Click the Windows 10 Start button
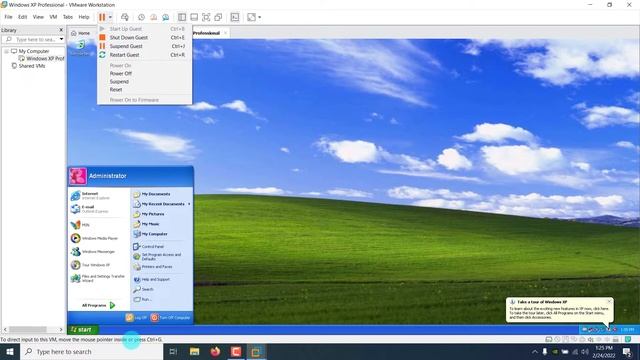This screenshot has width=640, height=360. tap(10, 351)
